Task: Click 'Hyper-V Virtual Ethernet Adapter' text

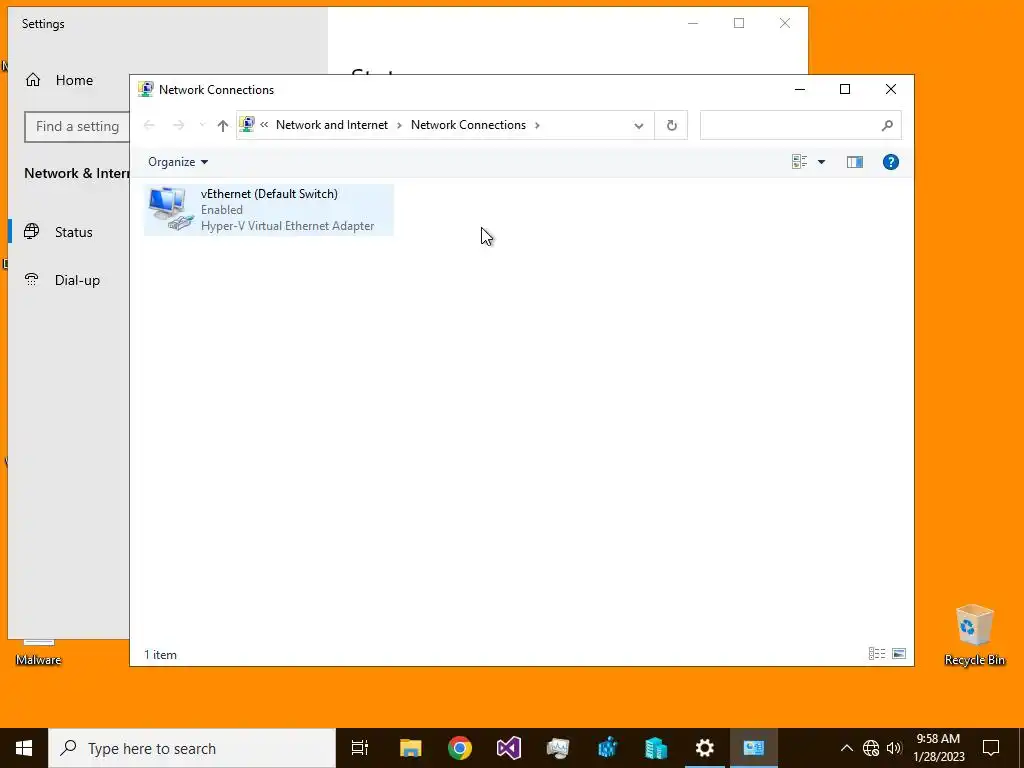Action: point(287,226)
